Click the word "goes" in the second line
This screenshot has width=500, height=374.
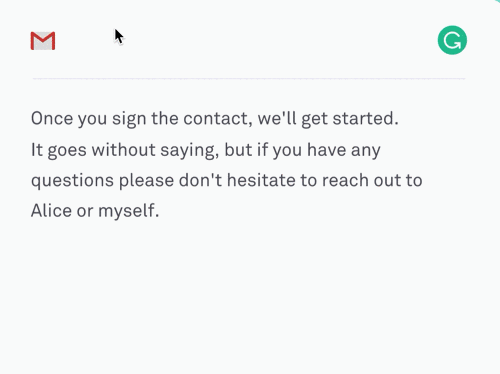click(x=67, y=150)
